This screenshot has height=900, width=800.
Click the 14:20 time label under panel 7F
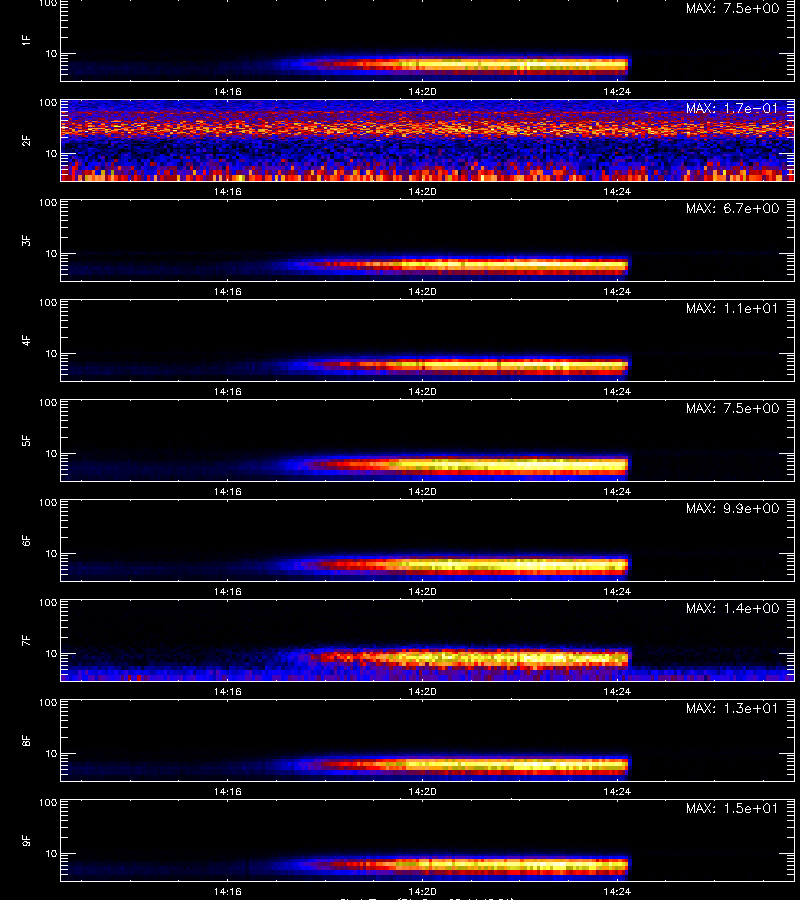pos(422,692)
